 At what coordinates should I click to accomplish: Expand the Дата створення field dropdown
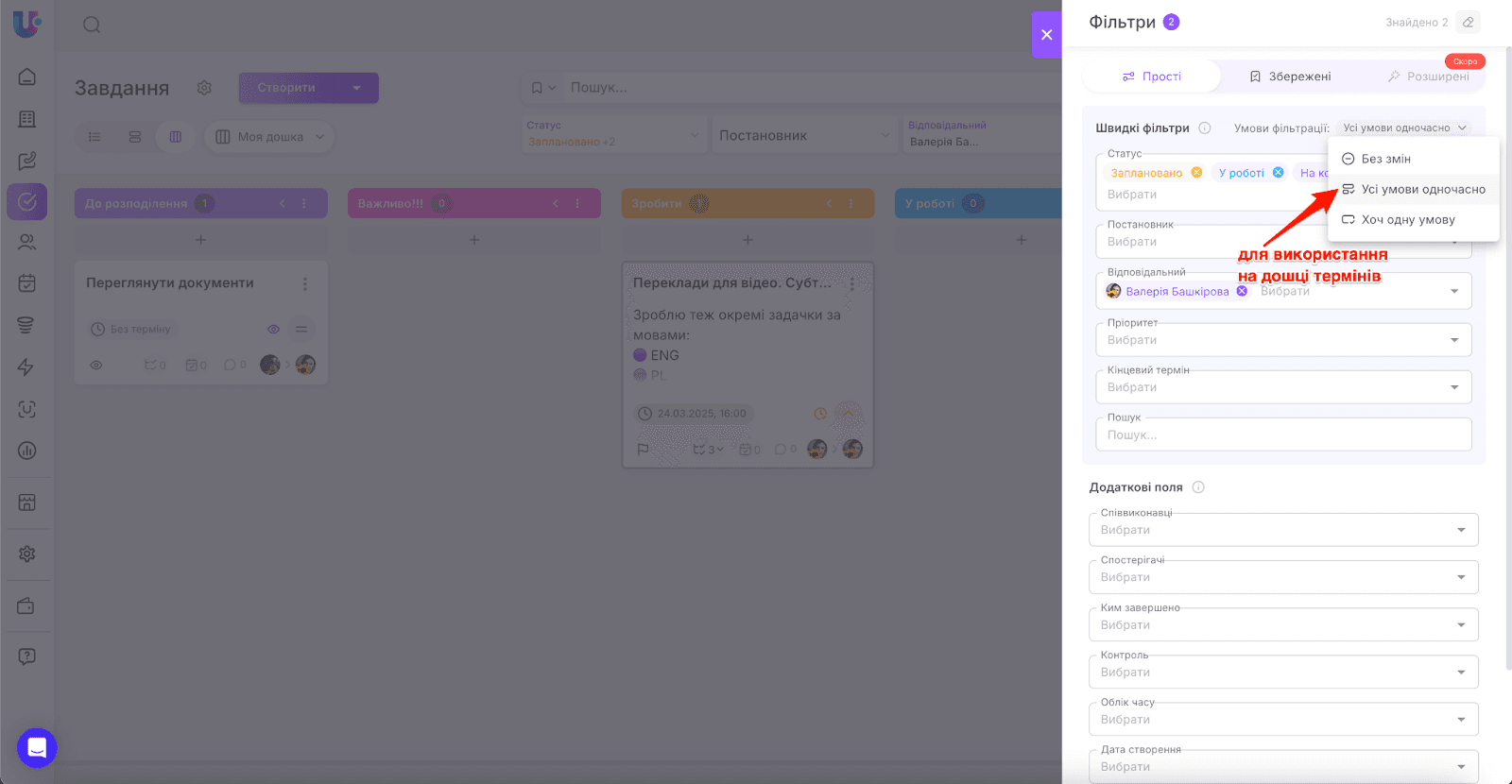pyautogui.click(x=1461, y=766)
